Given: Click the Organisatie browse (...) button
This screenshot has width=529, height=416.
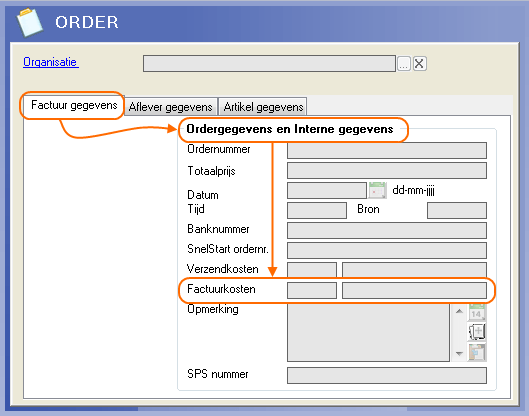Looking at the screenshot, I should click(403, 63).
